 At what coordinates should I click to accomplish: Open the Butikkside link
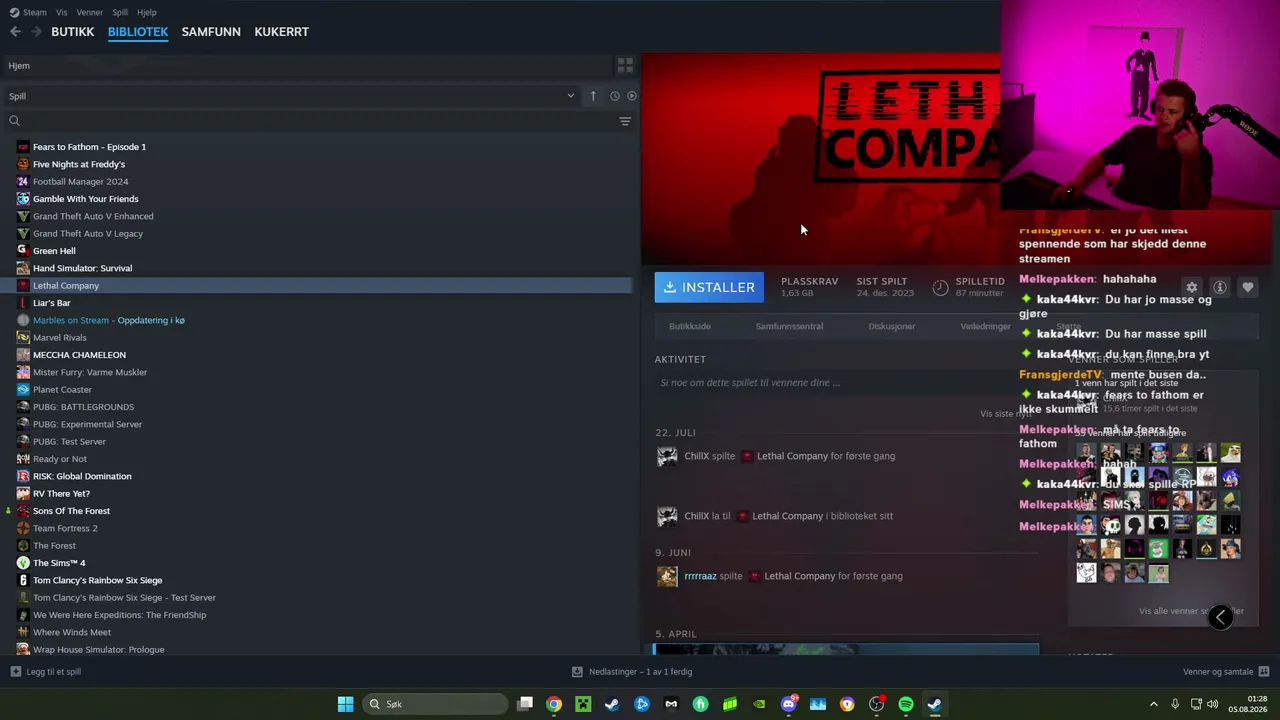[690, 326]
